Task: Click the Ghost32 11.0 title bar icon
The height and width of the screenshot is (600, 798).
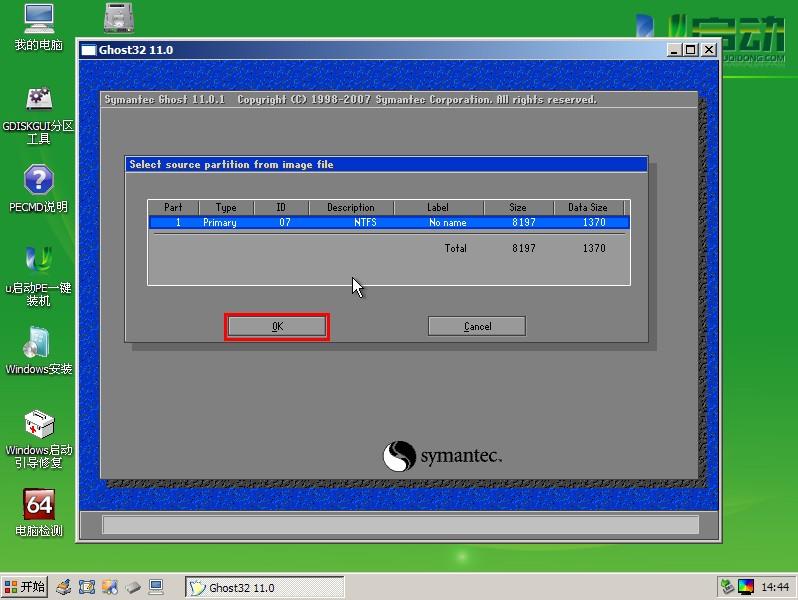Action: pos(88,50)
